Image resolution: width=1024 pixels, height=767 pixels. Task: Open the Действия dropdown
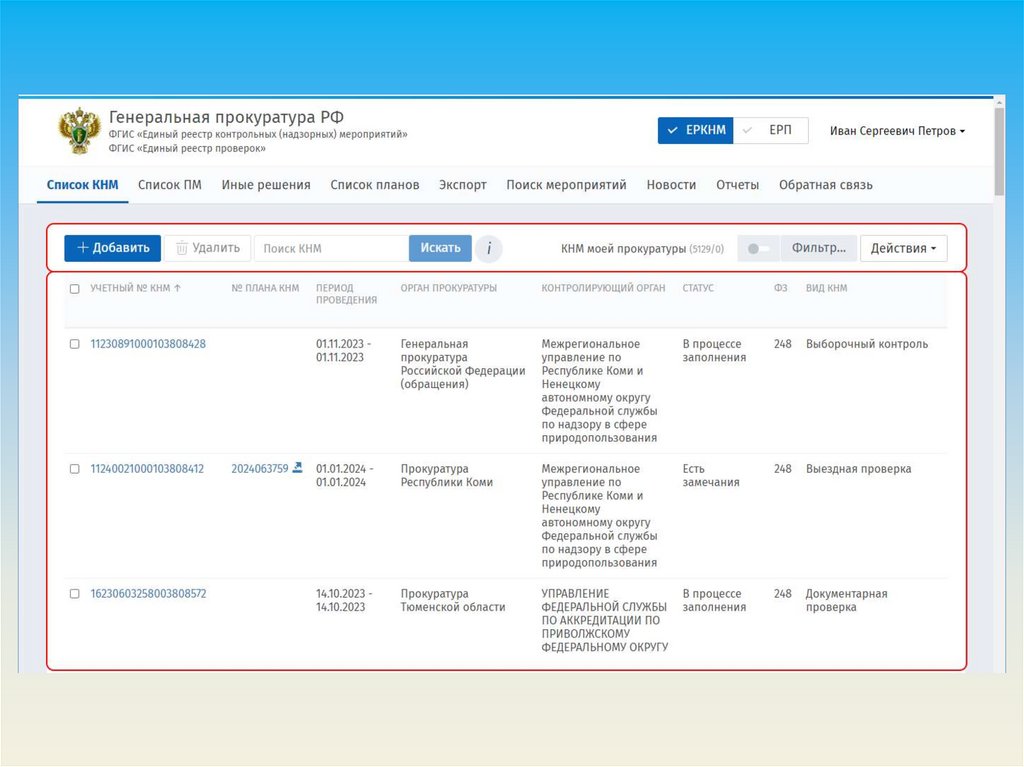click(x=903, y=249)
